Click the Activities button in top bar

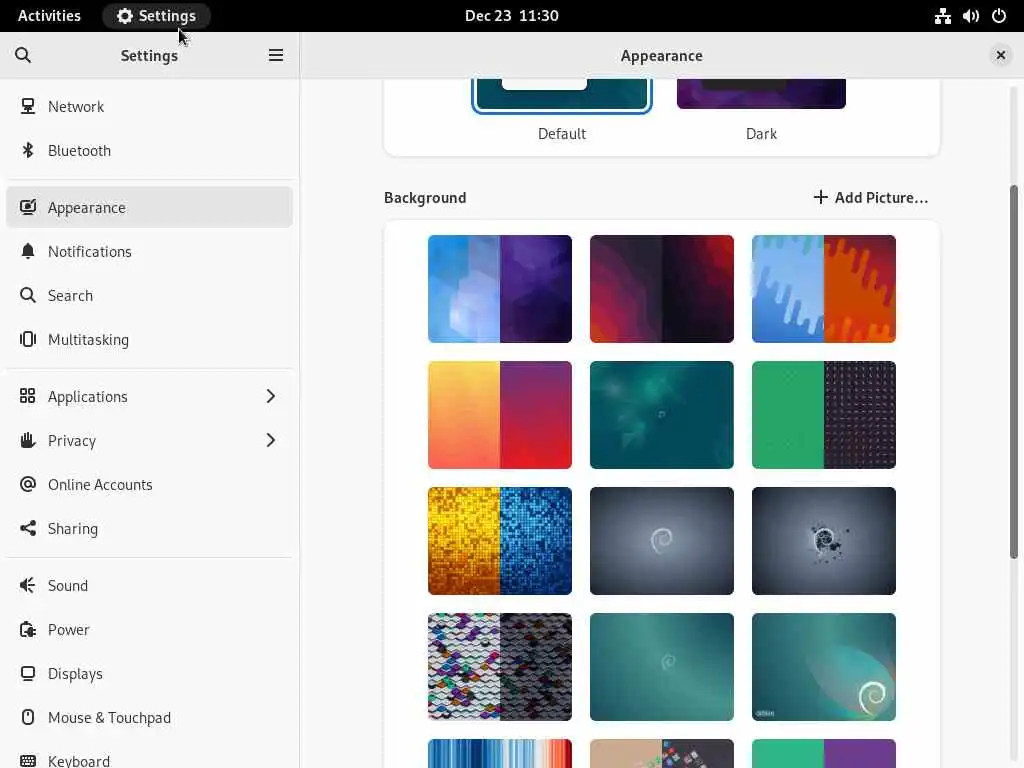(x=49, y=16)
